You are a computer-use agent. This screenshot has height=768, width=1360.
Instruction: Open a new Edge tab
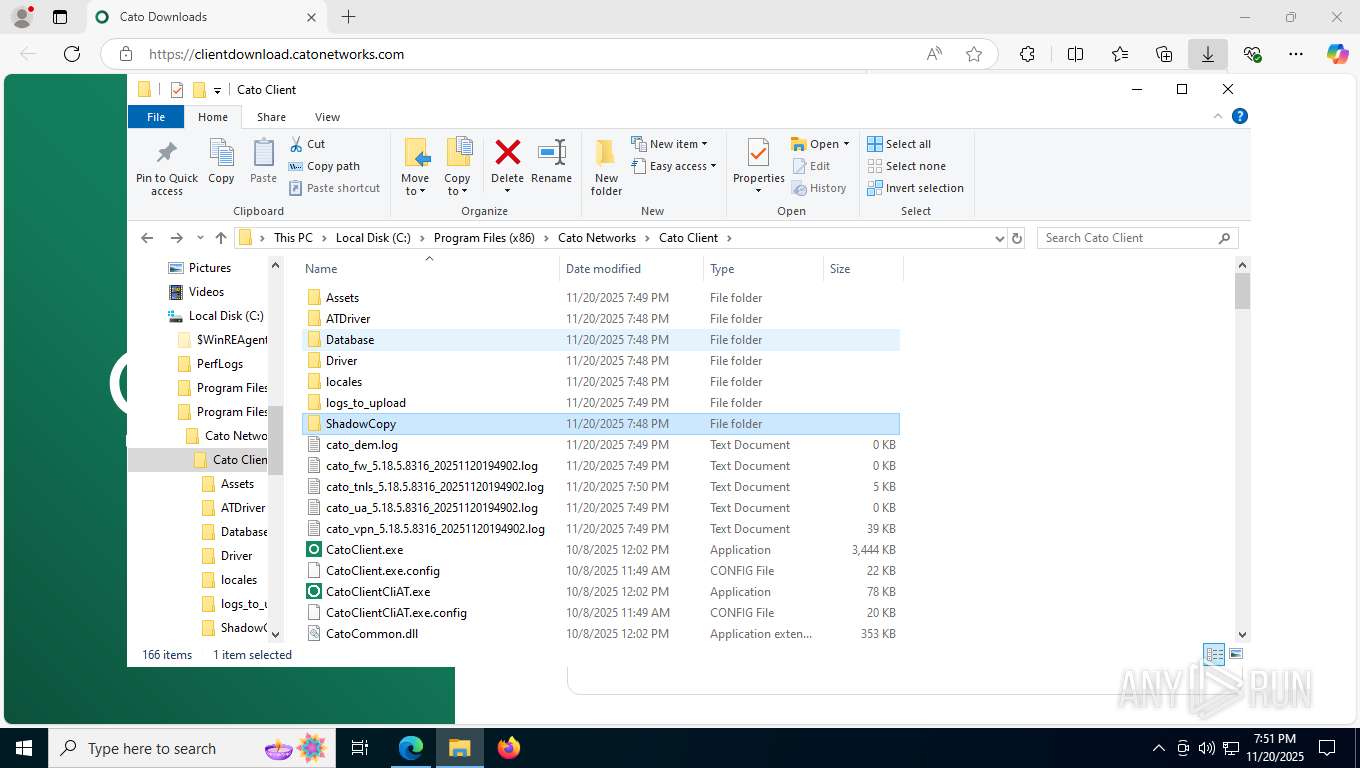coord(348,17)
